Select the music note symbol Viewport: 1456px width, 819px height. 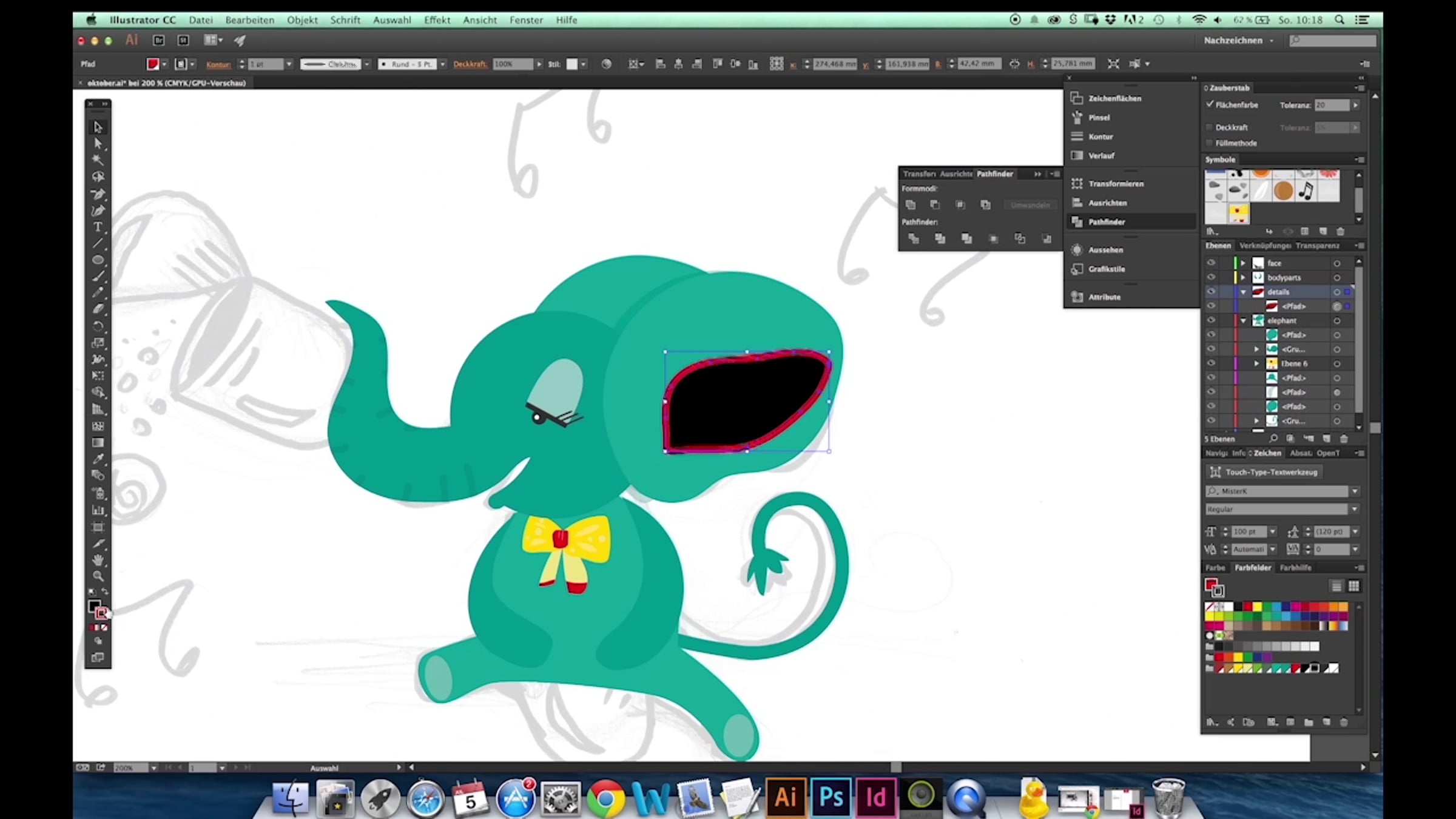coord(1306,191)
